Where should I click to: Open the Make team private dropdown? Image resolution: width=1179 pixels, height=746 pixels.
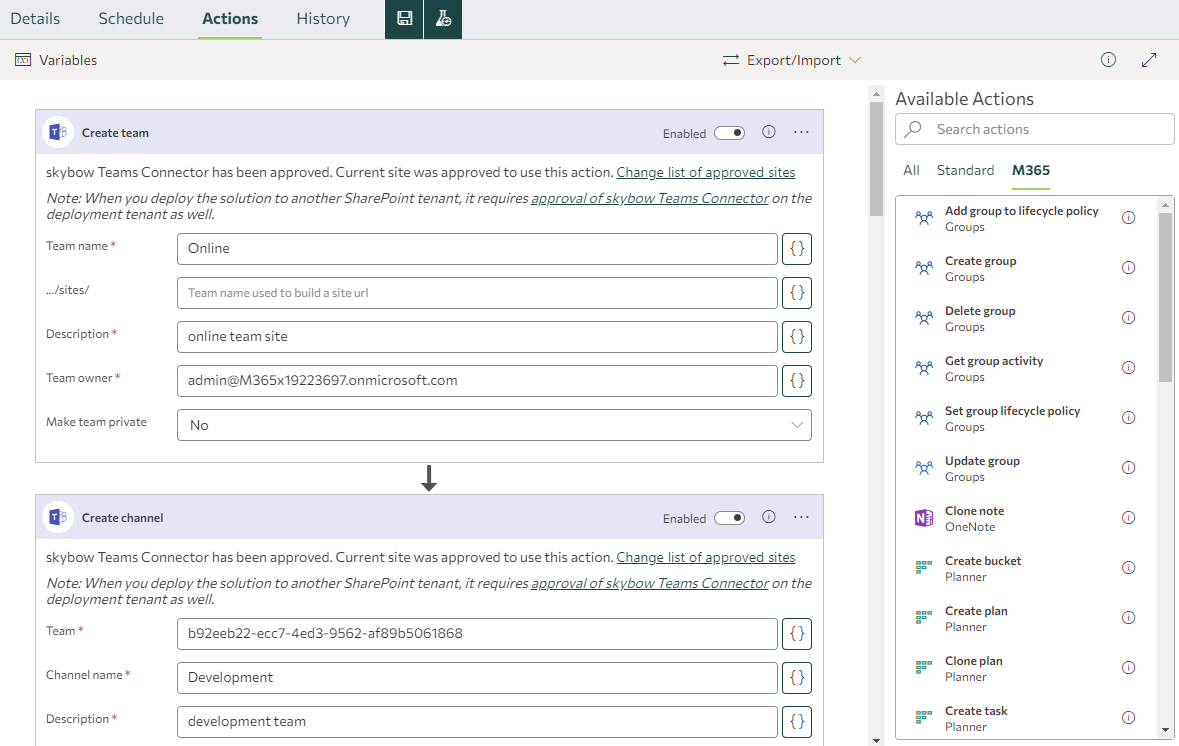(x=494, y=425)
